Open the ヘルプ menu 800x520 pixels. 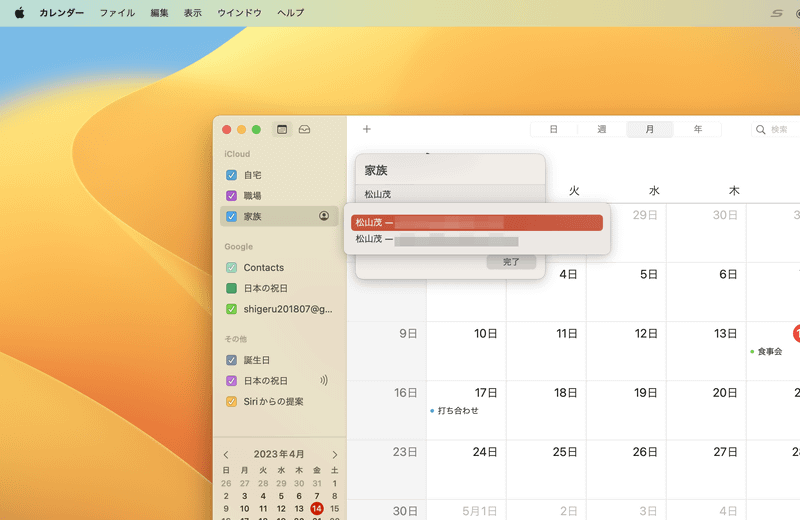point(291,13)
